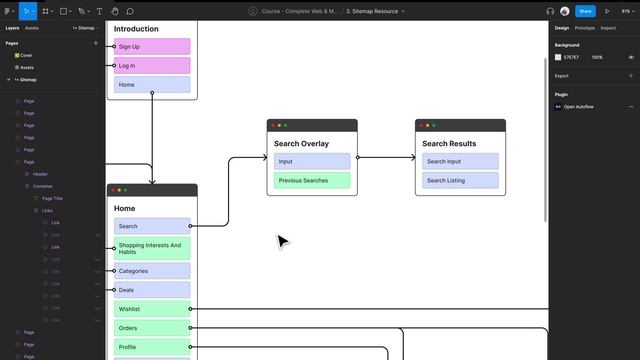Switch to the Assets tab
This screenshot has width=640, height=360.
point(31,28)
